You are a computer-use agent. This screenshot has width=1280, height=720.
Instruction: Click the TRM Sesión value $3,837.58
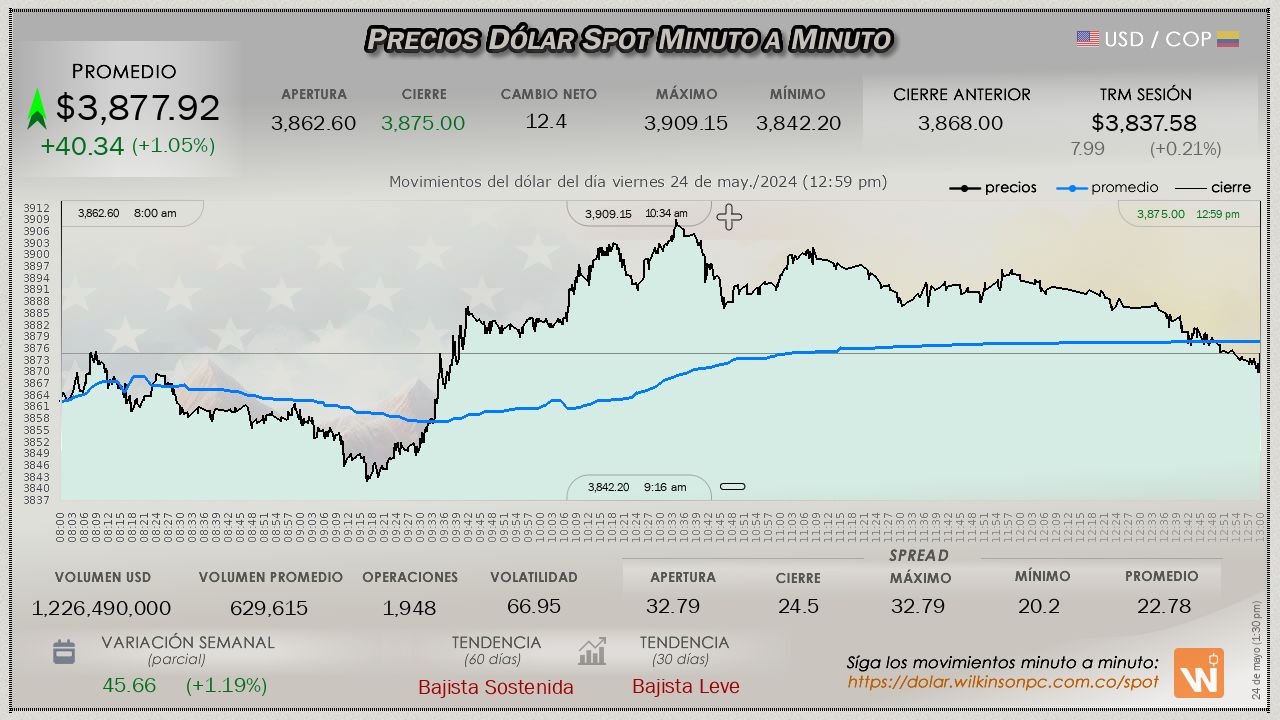tap(1144, 123)
